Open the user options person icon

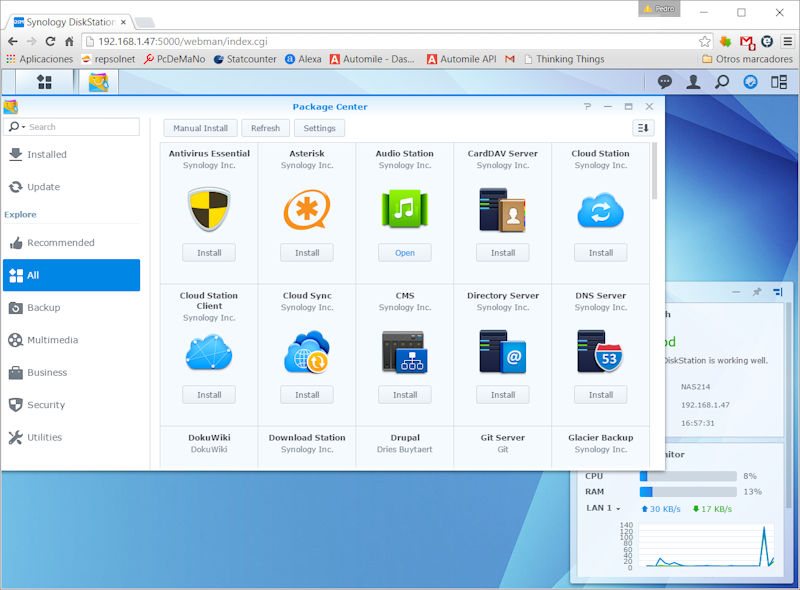693,82
